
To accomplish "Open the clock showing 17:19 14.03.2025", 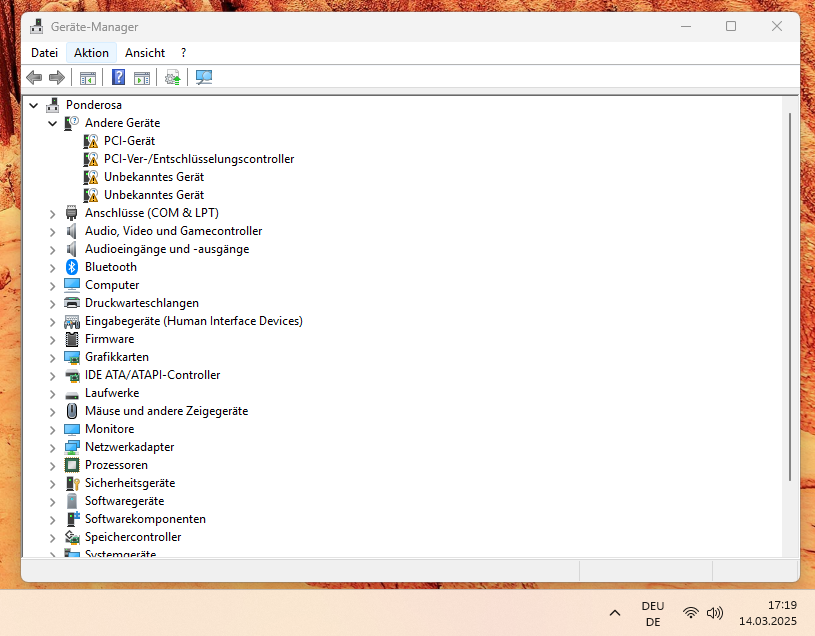I will click(768, 613).
